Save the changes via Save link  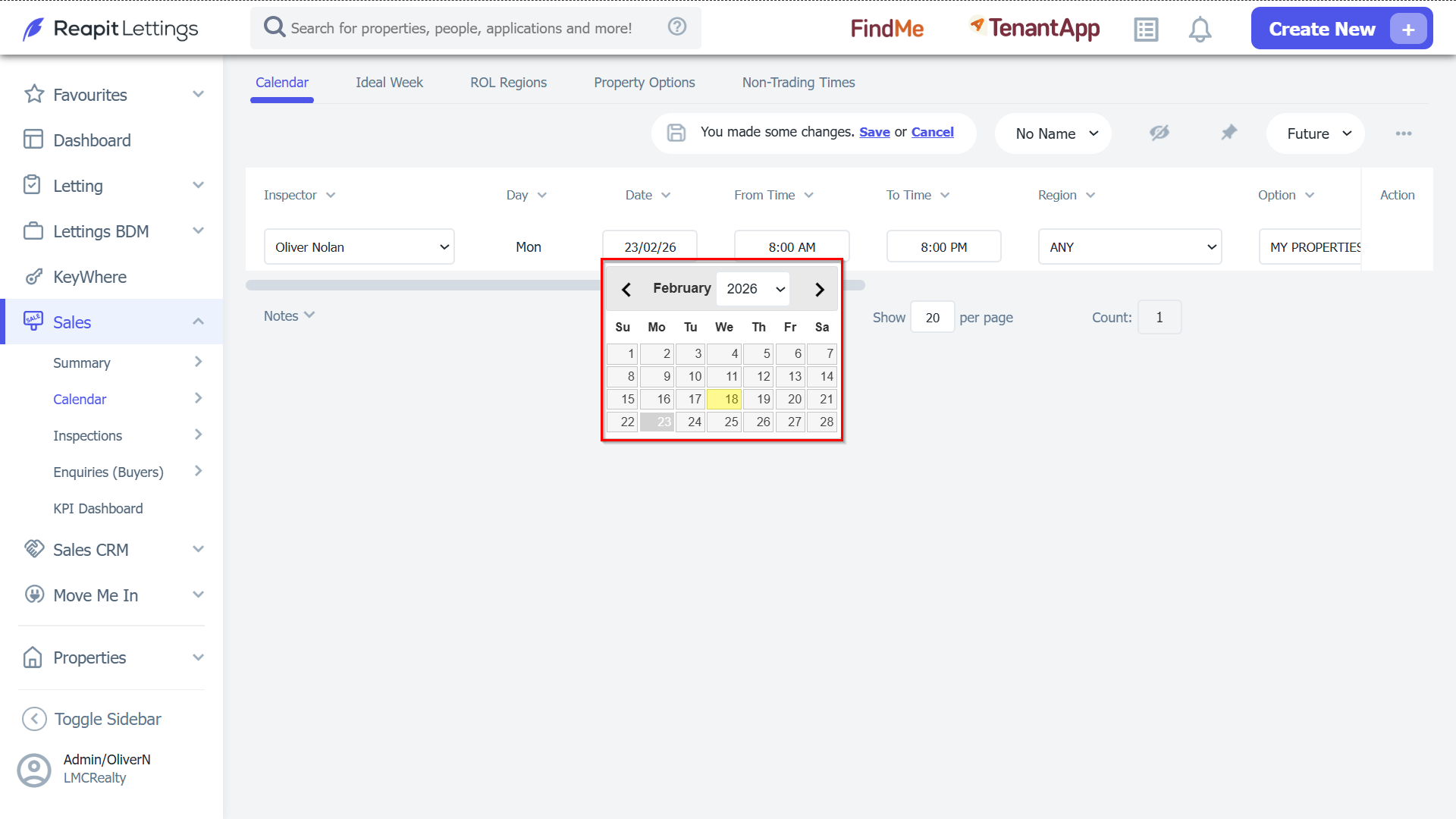click(x=874, y=132)
